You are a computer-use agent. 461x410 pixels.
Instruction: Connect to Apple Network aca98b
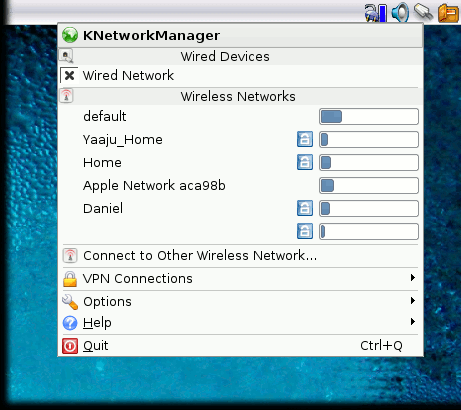(x=240, y=186)
